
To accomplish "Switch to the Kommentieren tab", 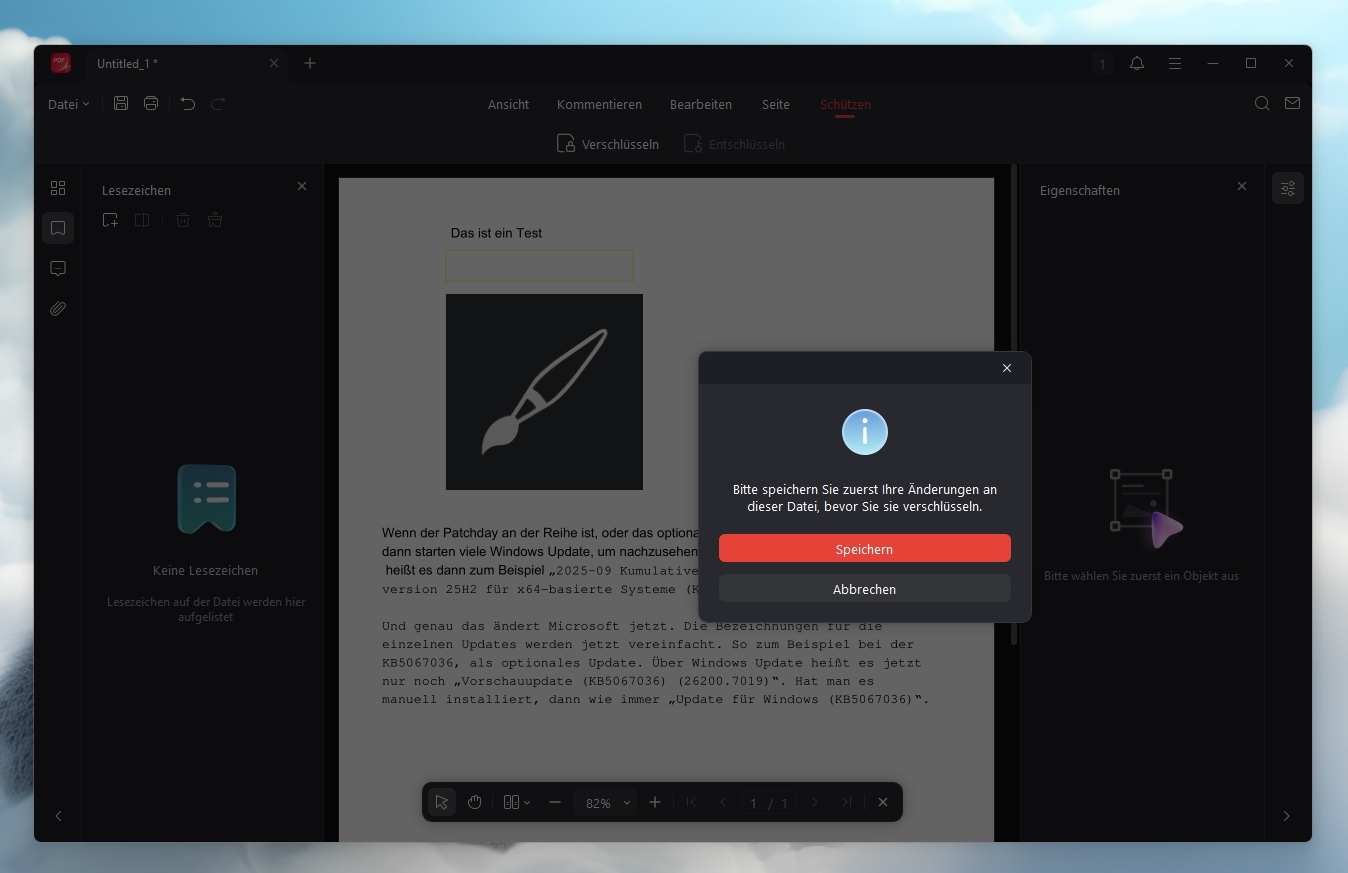I will (599, 104).
